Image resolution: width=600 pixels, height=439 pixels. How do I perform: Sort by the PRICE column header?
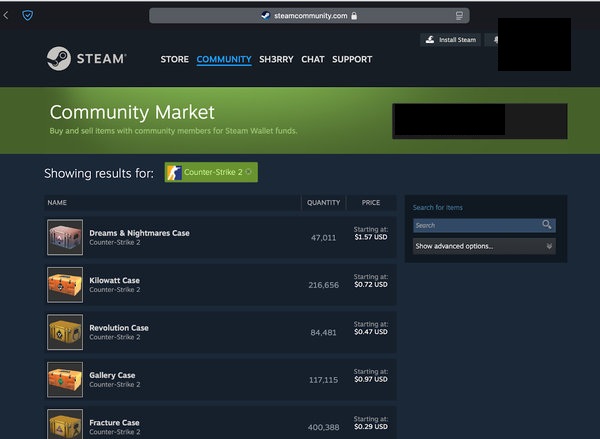click(x=371, y=202)
